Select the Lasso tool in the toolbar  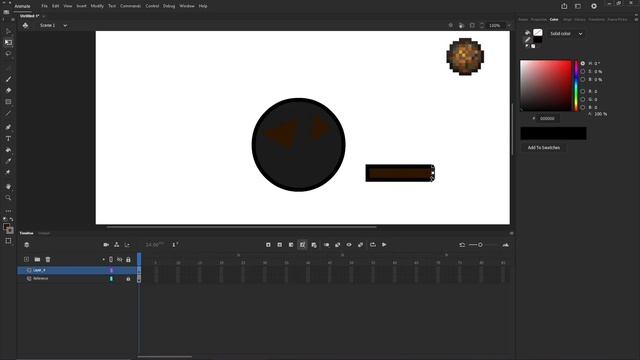(x=8, y=53)
